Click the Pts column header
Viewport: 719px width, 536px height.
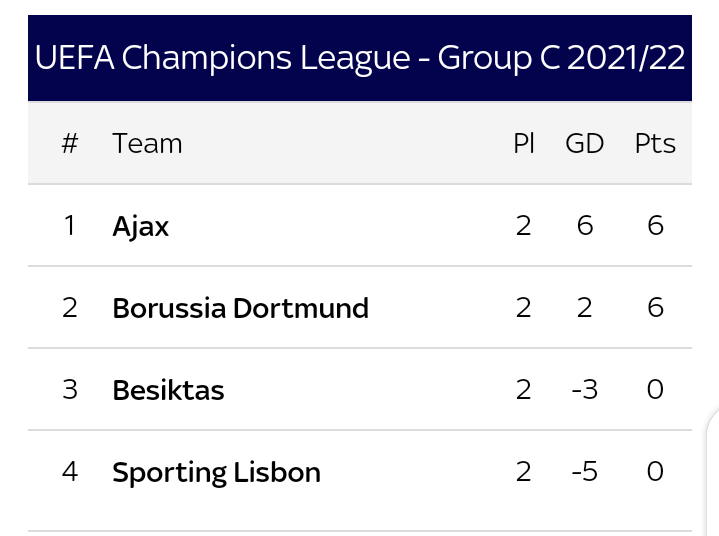point(655,144)
